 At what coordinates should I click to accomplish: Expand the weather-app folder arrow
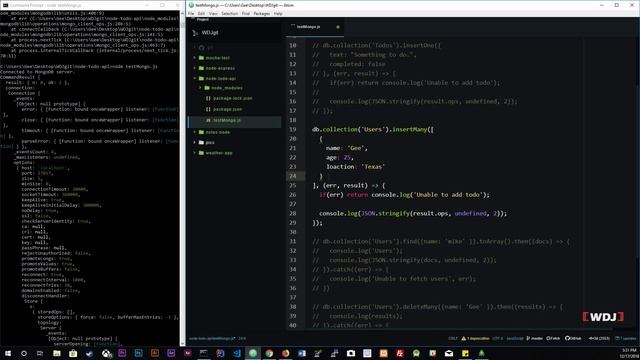(x=195, y=153)
